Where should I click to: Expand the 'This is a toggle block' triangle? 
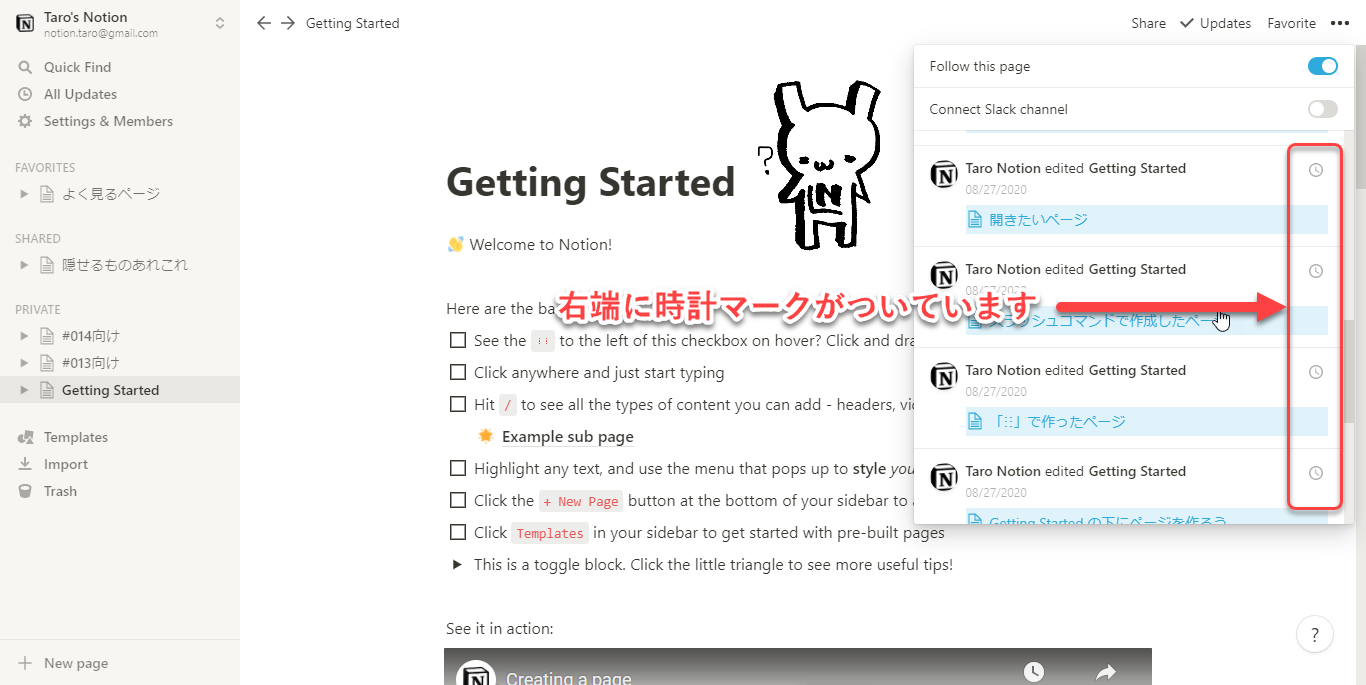[457, 564]
